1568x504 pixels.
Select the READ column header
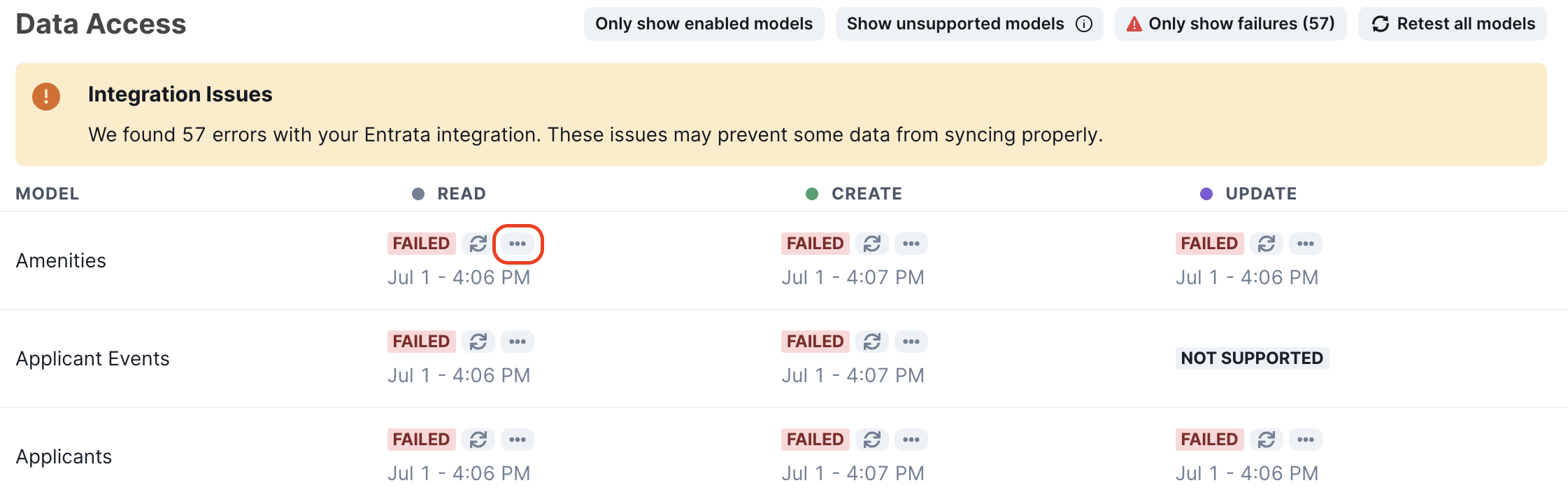(462, 193)
